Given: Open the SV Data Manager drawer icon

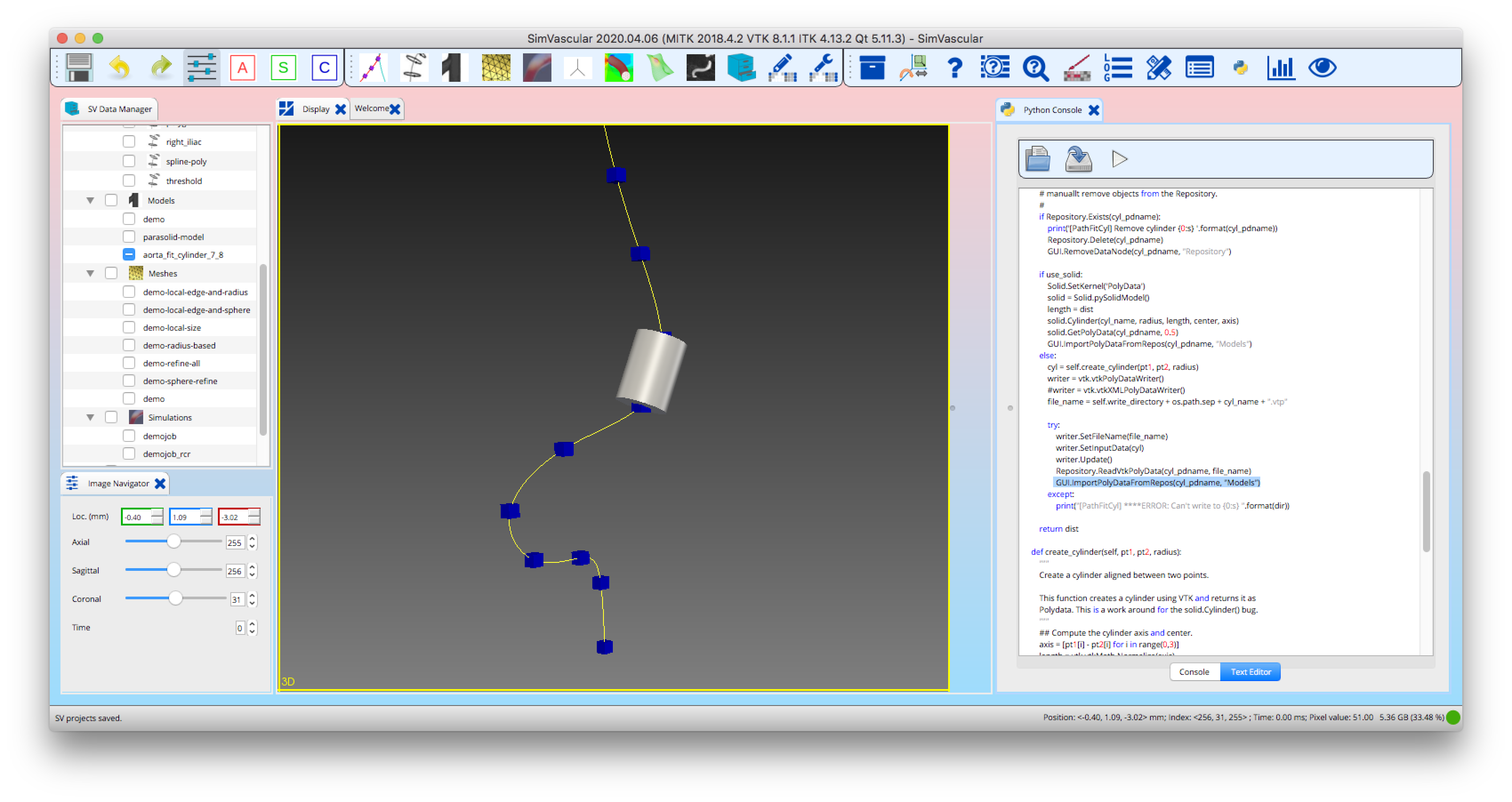Looking at the screenshot, I should (x=742, y=68).
